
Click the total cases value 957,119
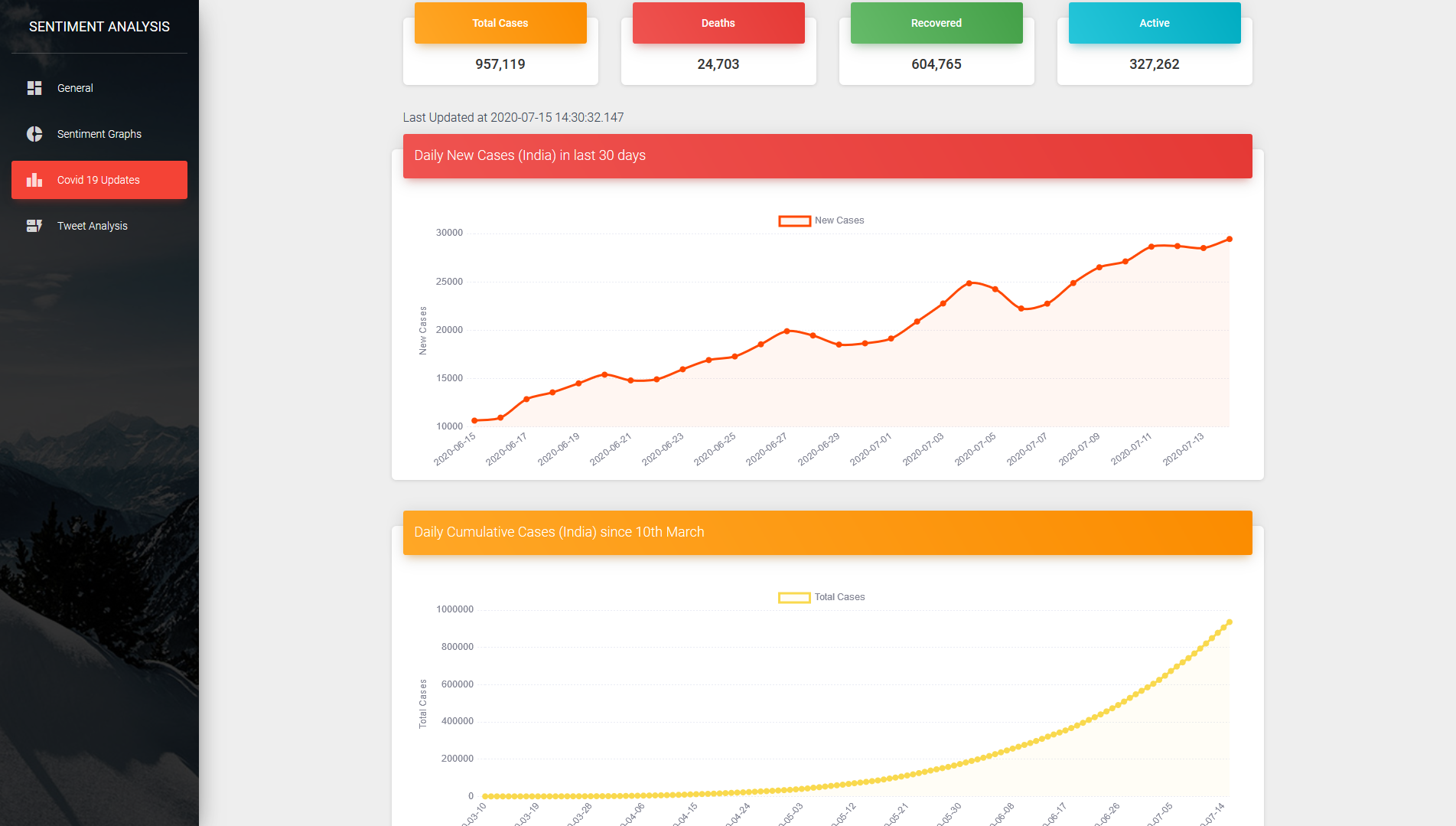[500, 64]
